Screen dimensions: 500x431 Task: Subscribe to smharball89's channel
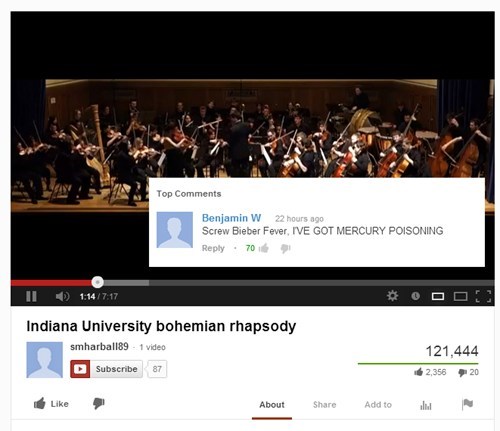click(x=106, y=369)
